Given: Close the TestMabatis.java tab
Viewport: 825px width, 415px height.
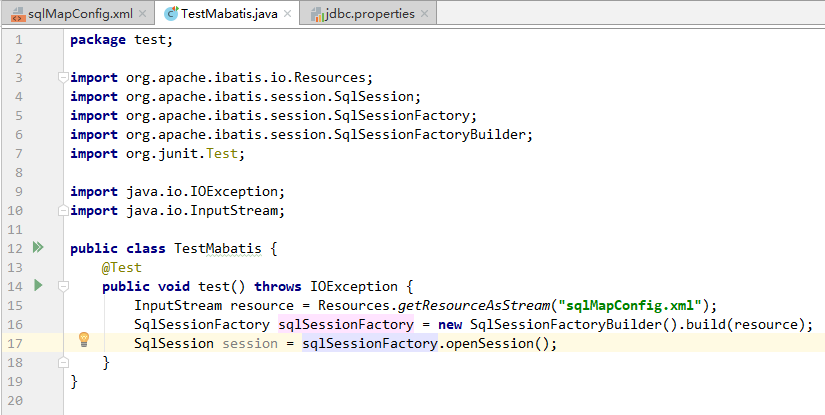Looking at the screenshot, I should tap(287, 14).
